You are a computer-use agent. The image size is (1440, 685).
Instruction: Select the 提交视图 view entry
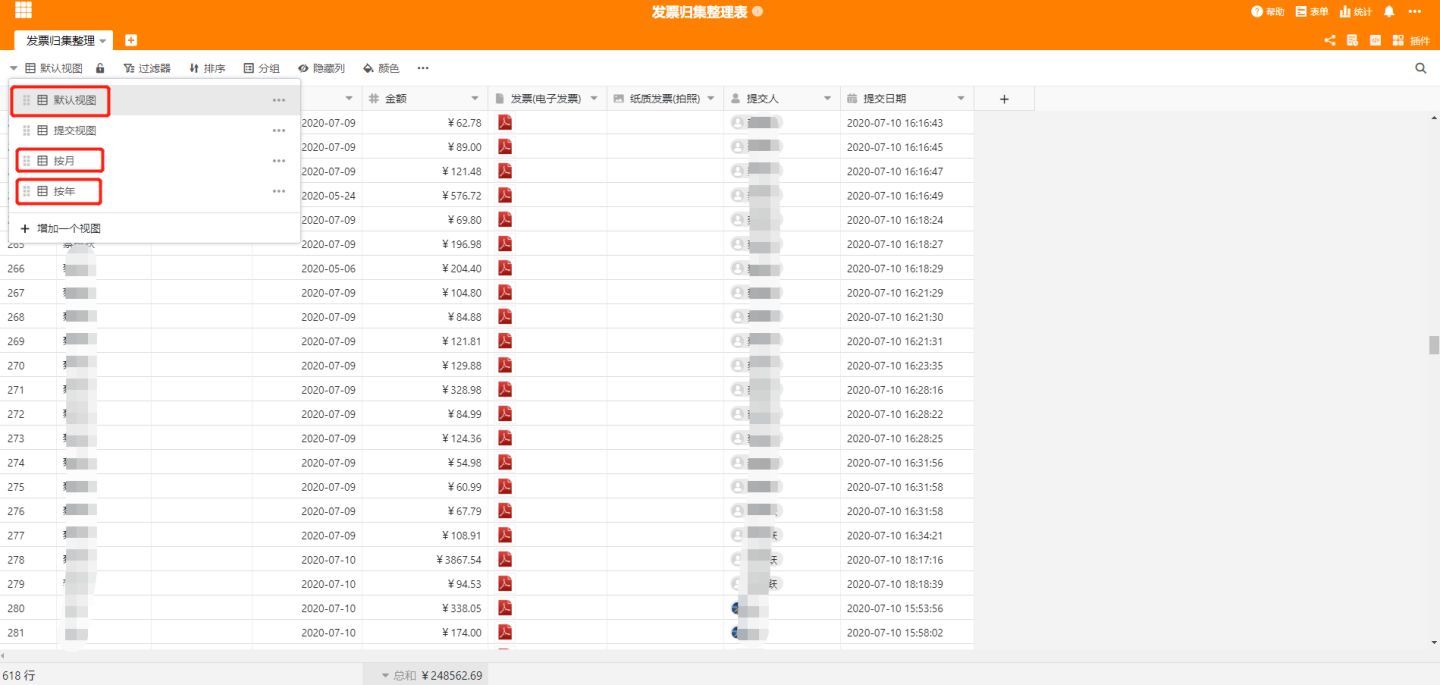[x=74, y=130]
